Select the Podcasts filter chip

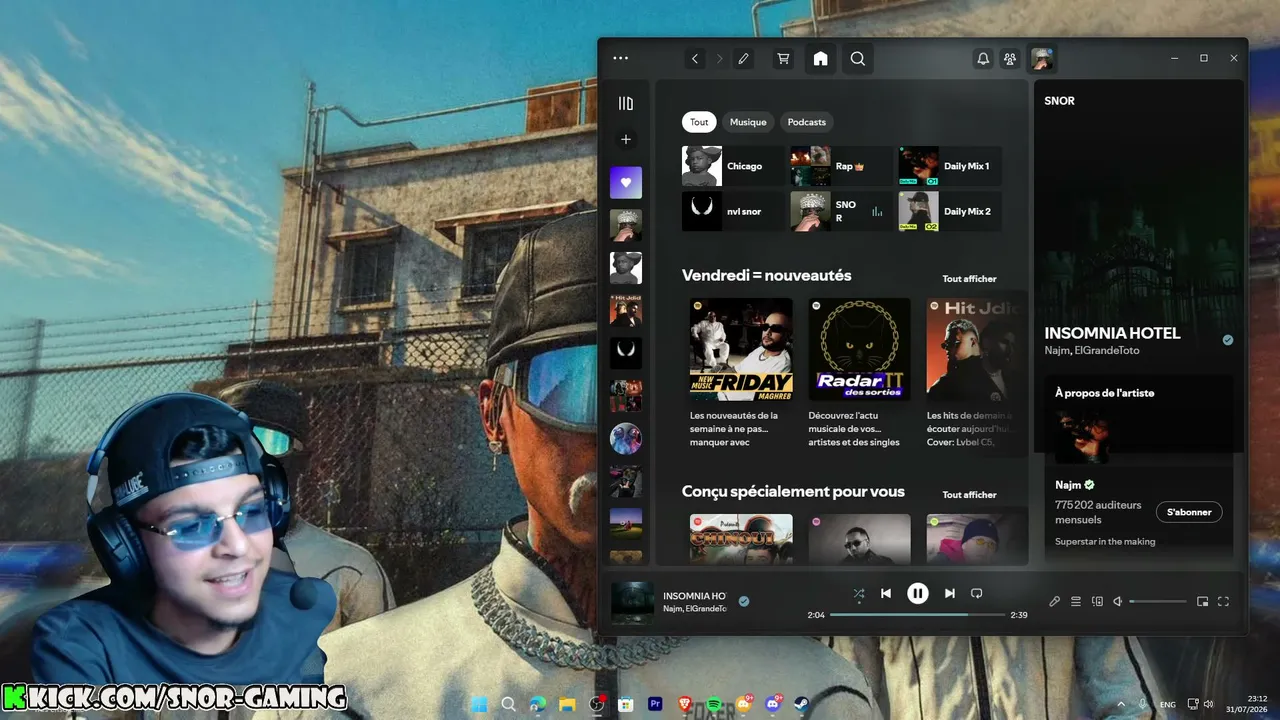[807, 122]
